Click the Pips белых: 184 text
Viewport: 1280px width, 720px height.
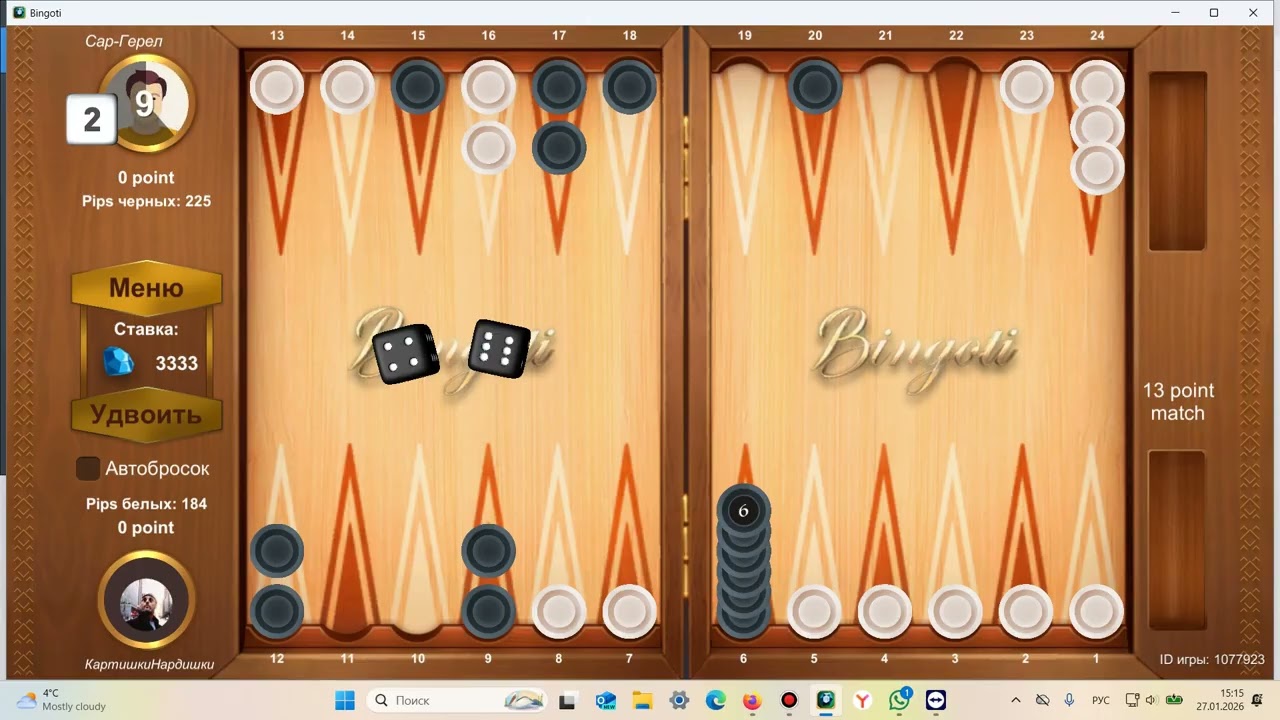point(146,504)
